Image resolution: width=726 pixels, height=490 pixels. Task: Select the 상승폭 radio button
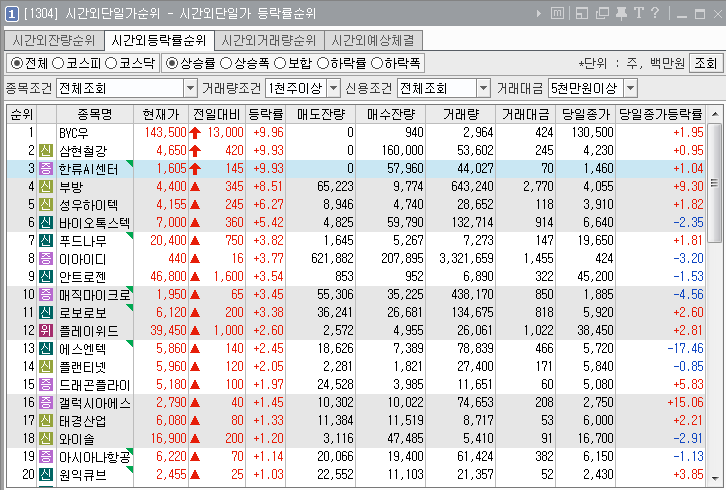[x=225, y=63]
